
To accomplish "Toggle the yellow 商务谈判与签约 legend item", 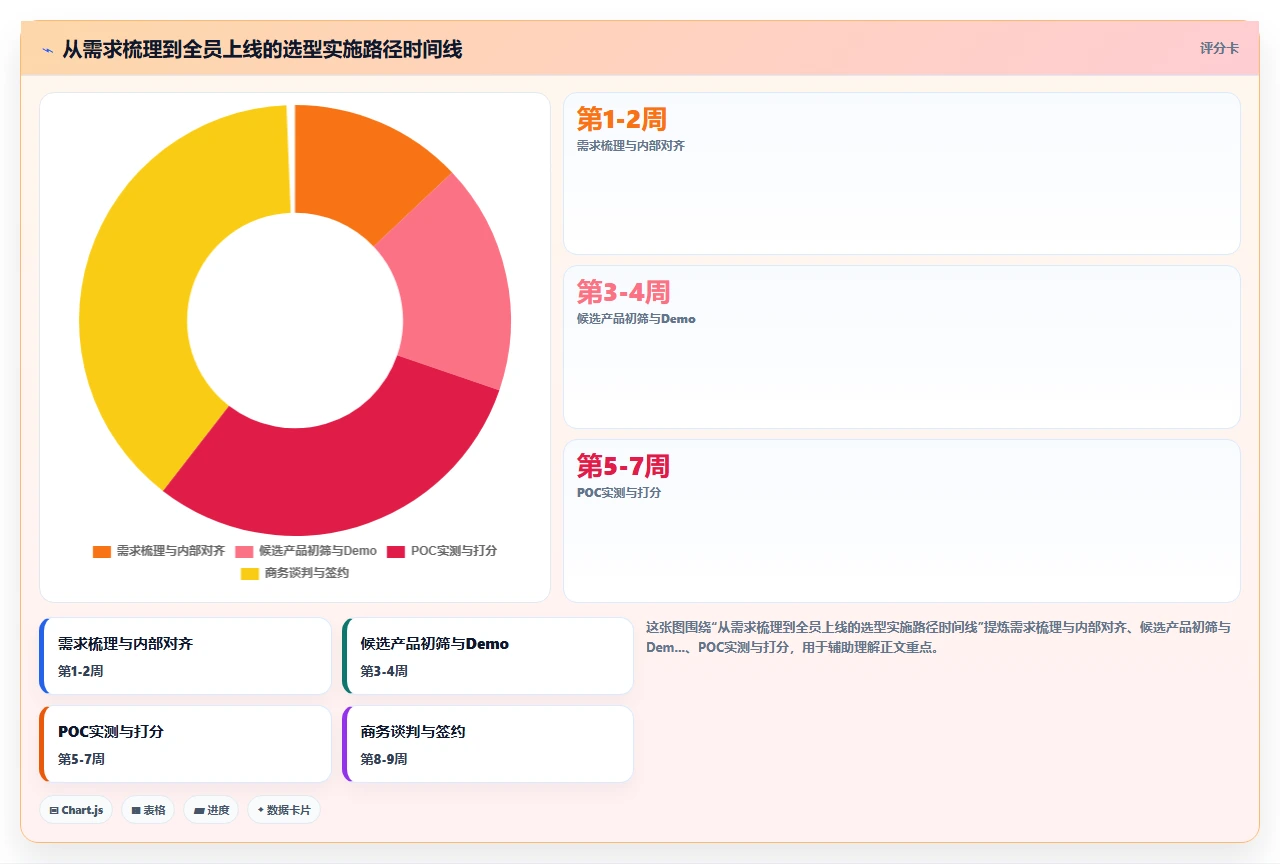I will (x=295, y=573).
